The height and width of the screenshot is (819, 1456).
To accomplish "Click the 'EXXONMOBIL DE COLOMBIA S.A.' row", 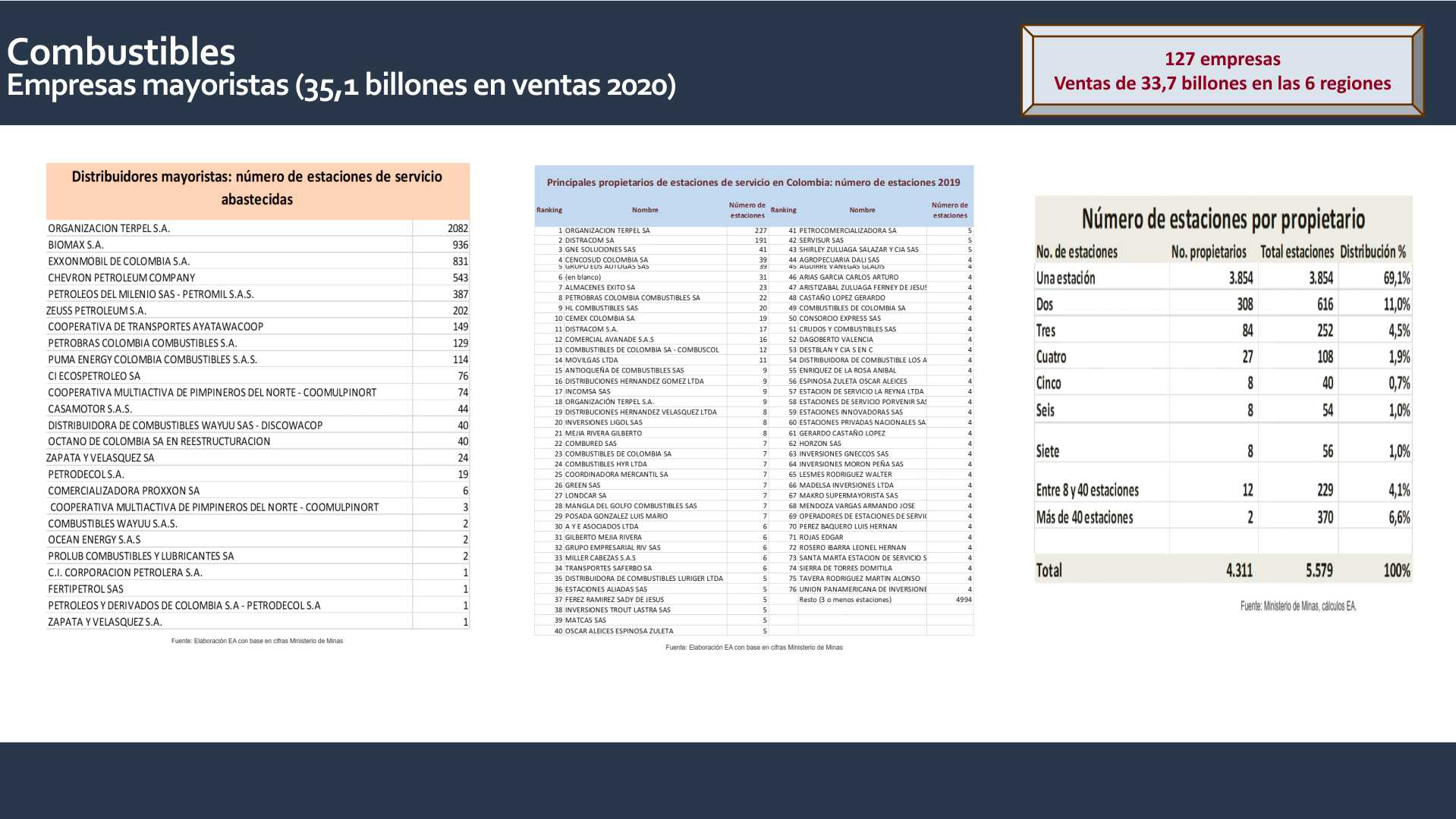I will pos(258,262).
